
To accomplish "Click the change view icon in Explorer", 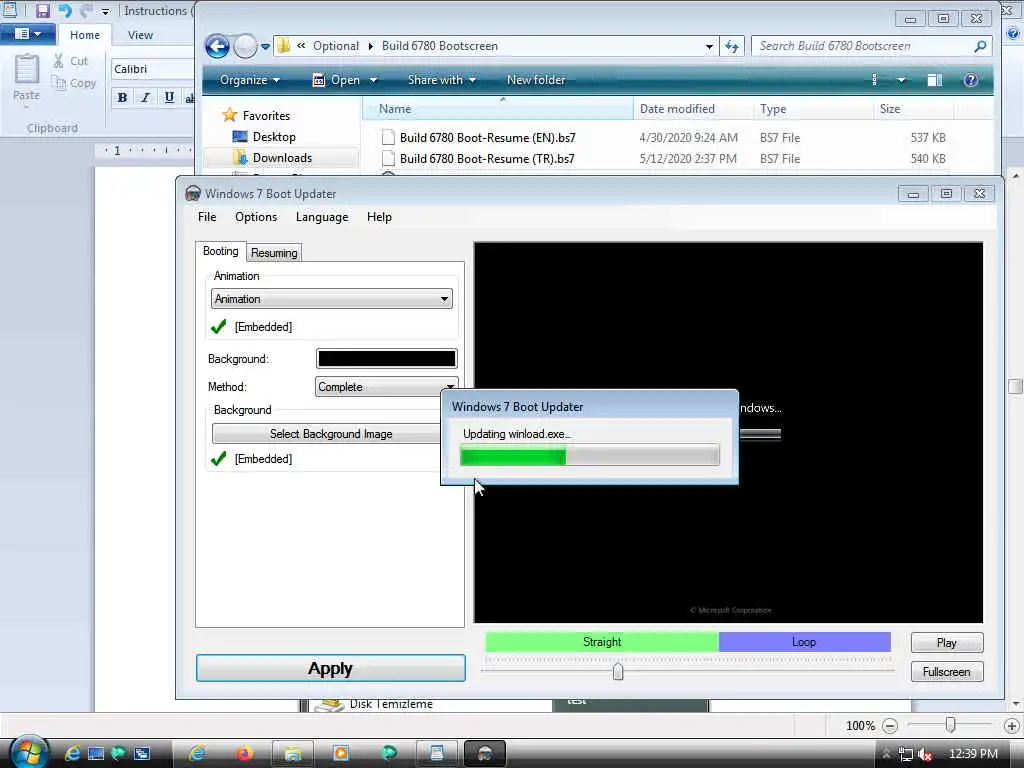I will [x=875, y=80].
